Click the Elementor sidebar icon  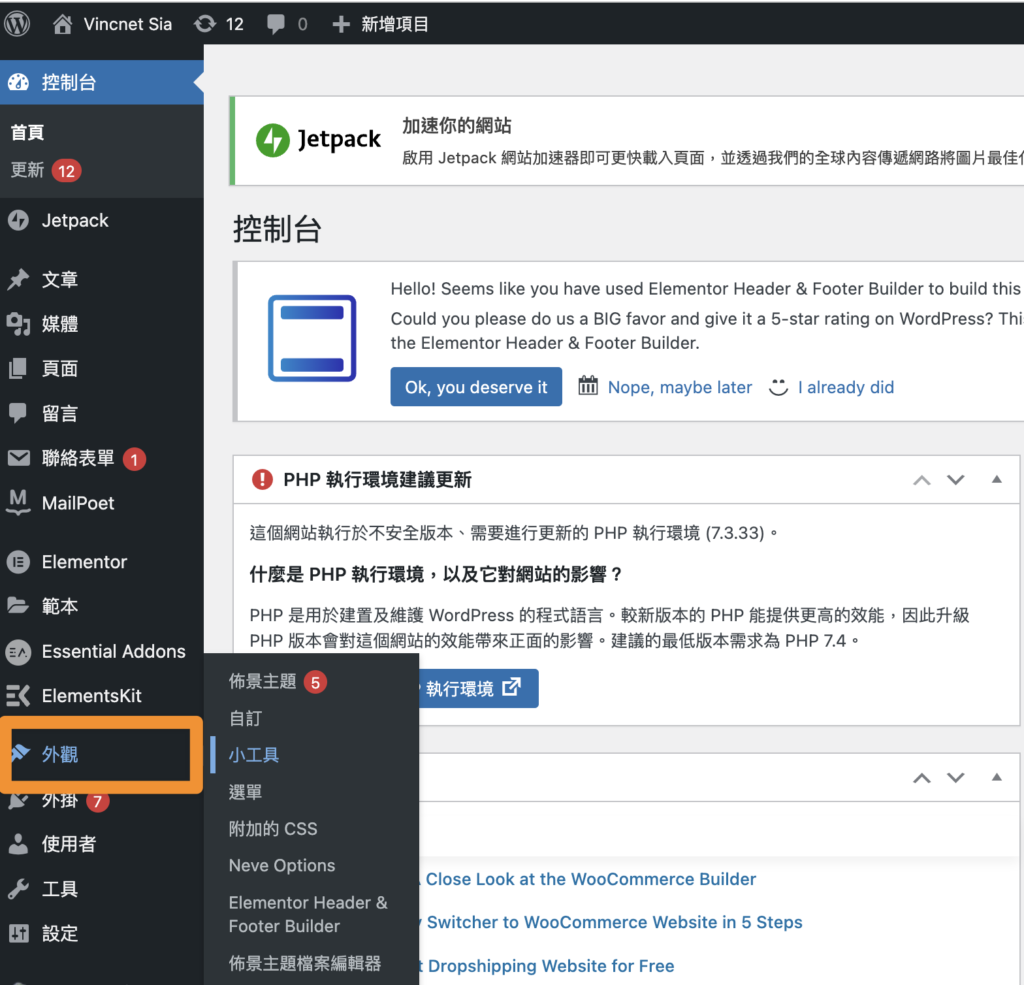click(x=18, y=562)
